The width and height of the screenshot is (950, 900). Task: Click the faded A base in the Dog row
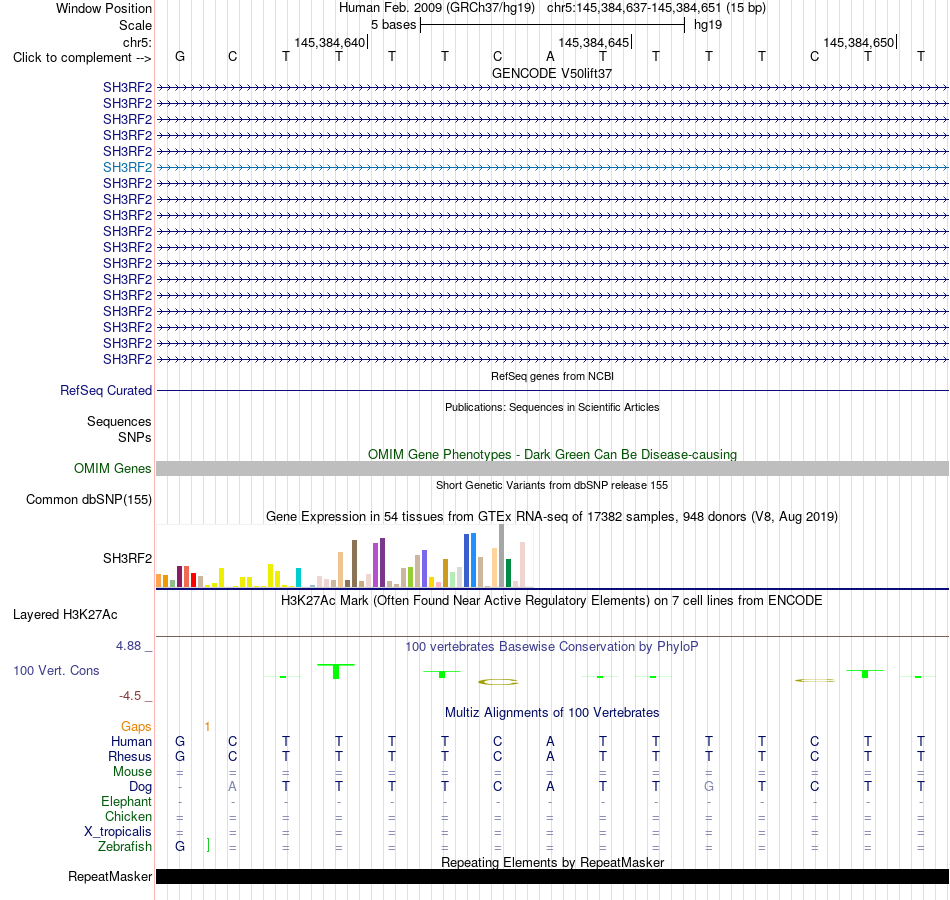(233, 787)
